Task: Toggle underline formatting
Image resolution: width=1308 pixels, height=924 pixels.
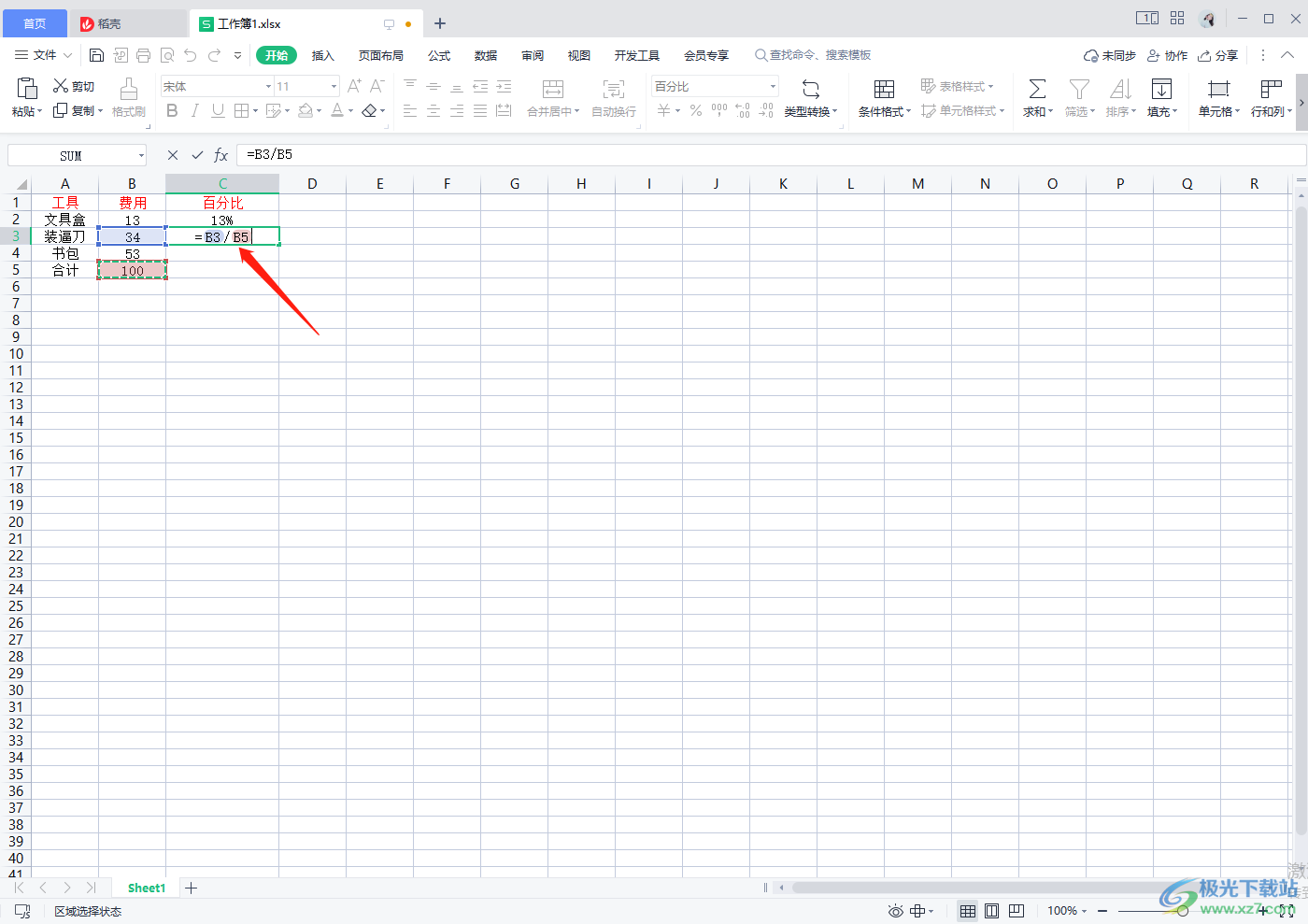Action: click(218, 110)
